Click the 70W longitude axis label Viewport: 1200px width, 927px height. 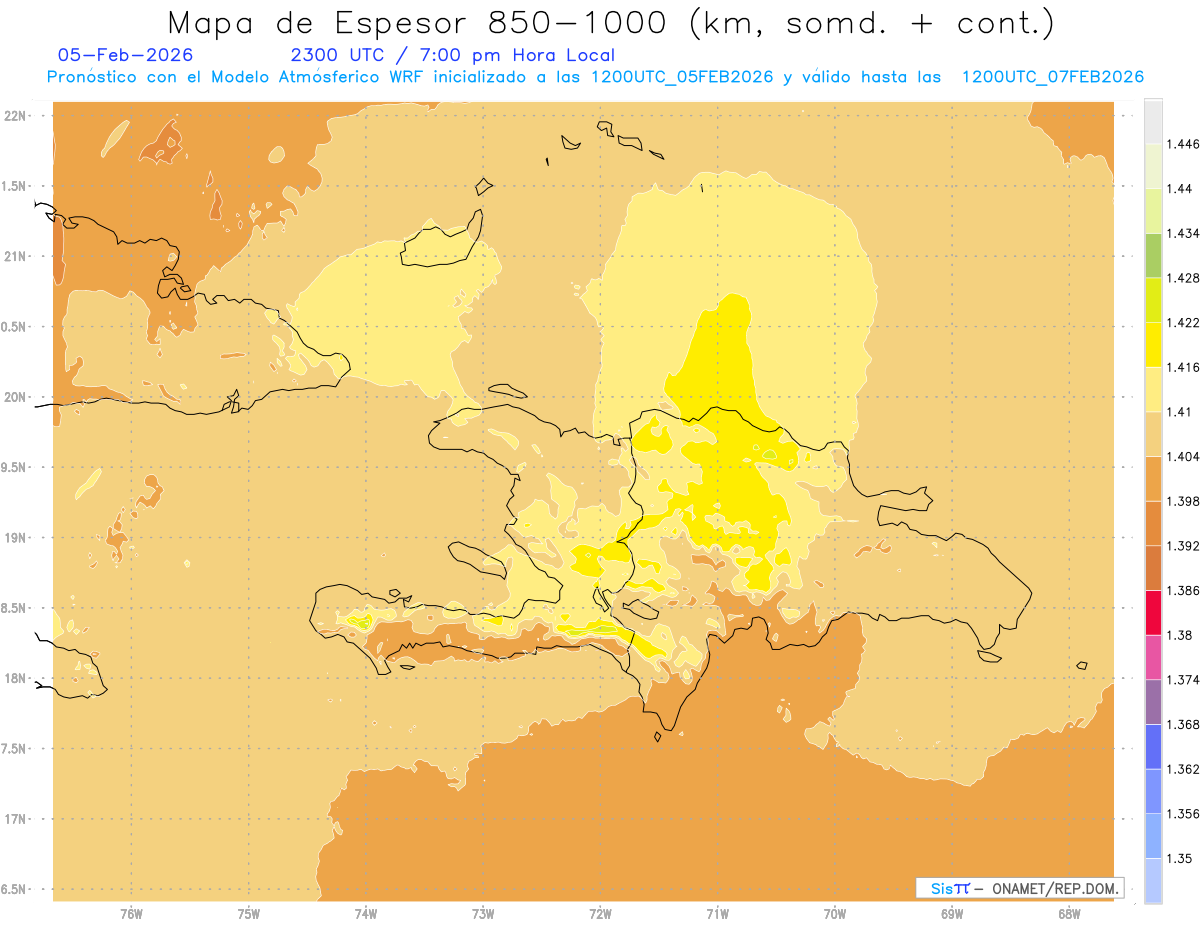tap(835, 914)
